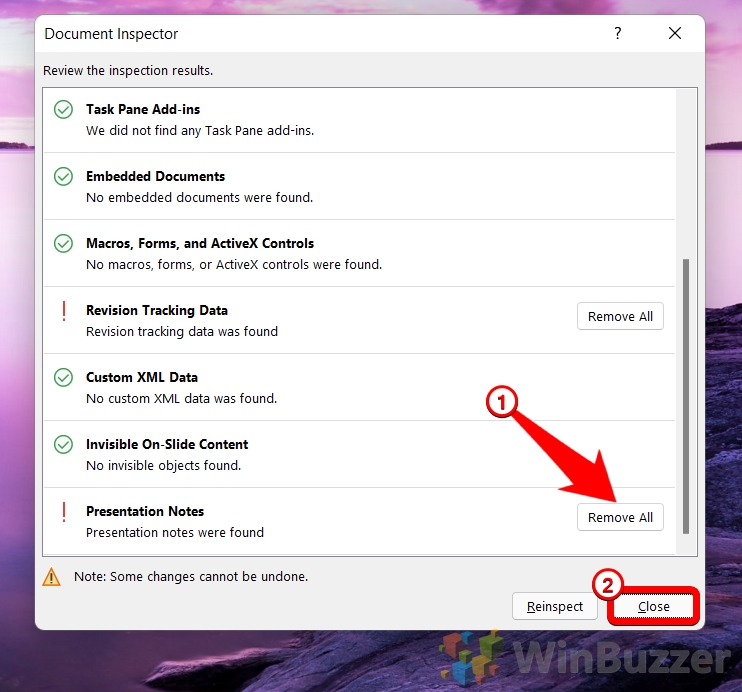The width and height of the screenshot is (742, 692).
Task: Click check icon beside Invisible On-Slide Content
Action: (x=63, y=444)
